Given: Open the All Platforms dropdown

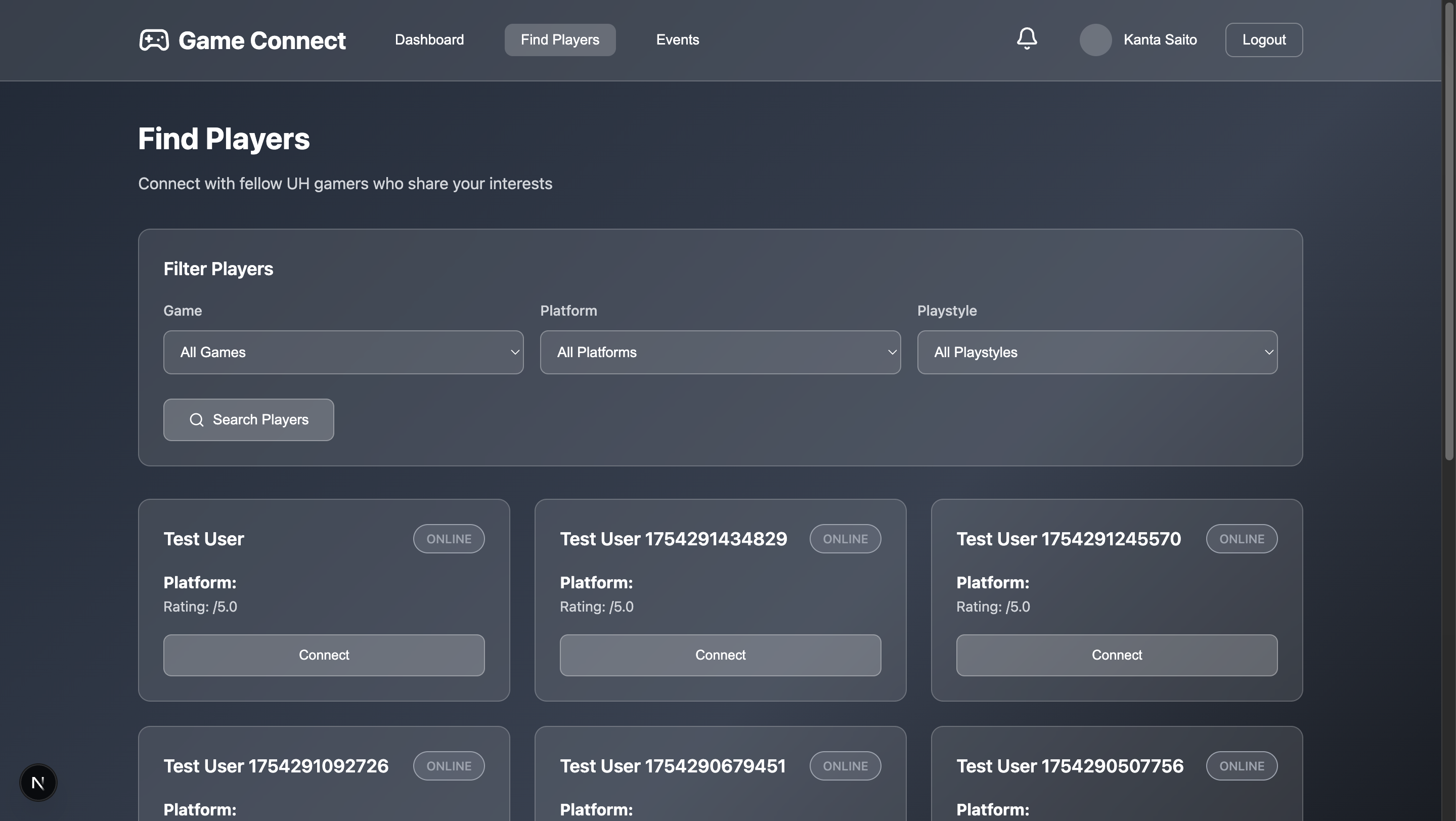Looking at the screenshot, I should [x=720, y=352].
